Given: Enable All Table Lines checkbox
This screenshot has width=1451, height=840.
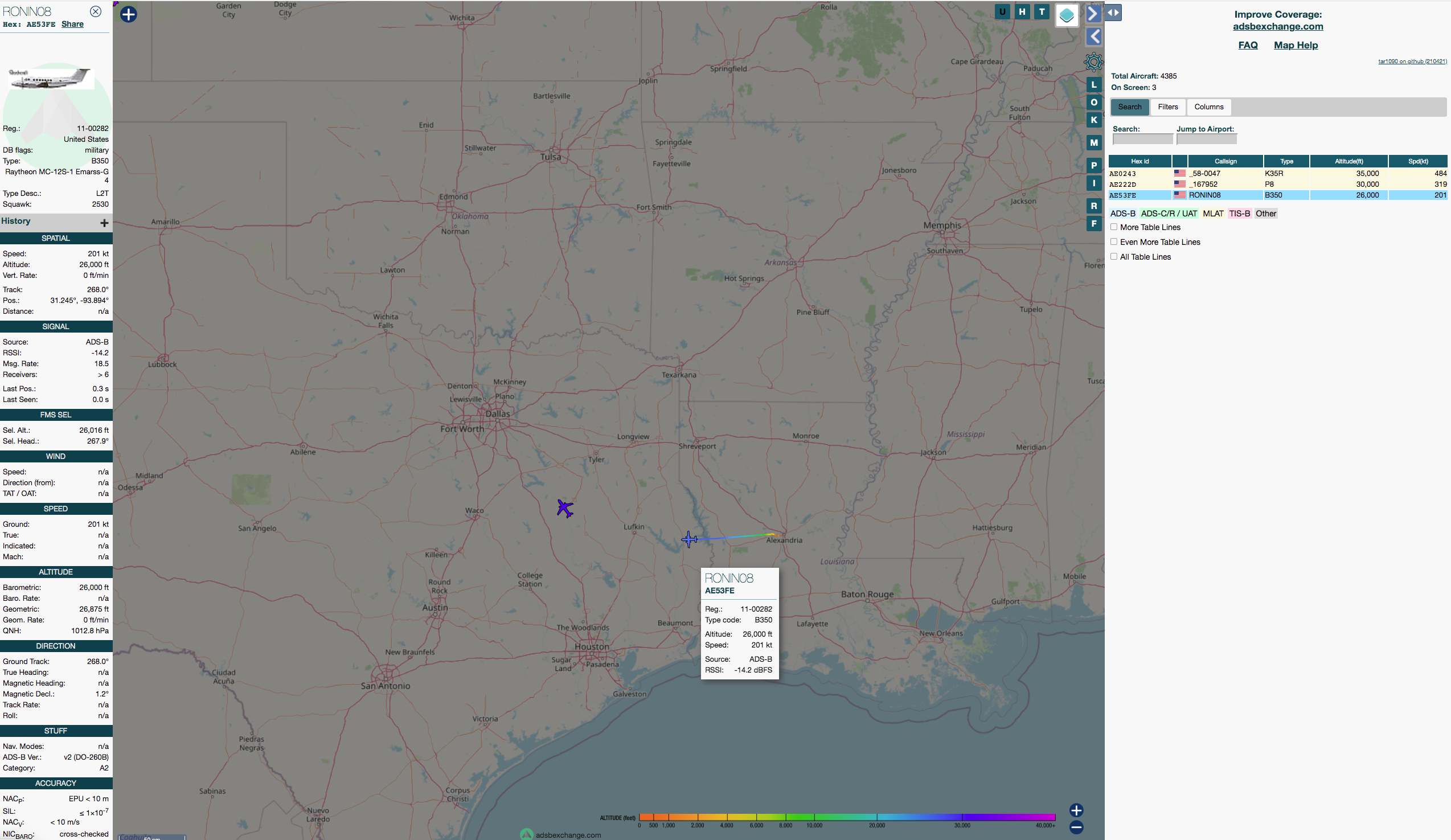Looking at the screenshot, I should (1113, 257).
